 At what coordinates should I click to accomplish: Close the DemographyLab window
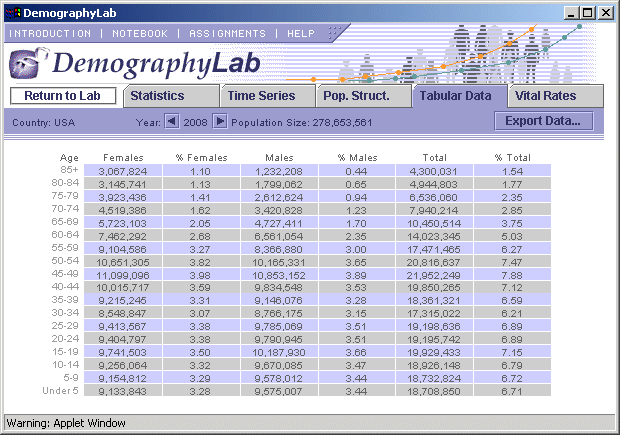[x=606, y=13]
